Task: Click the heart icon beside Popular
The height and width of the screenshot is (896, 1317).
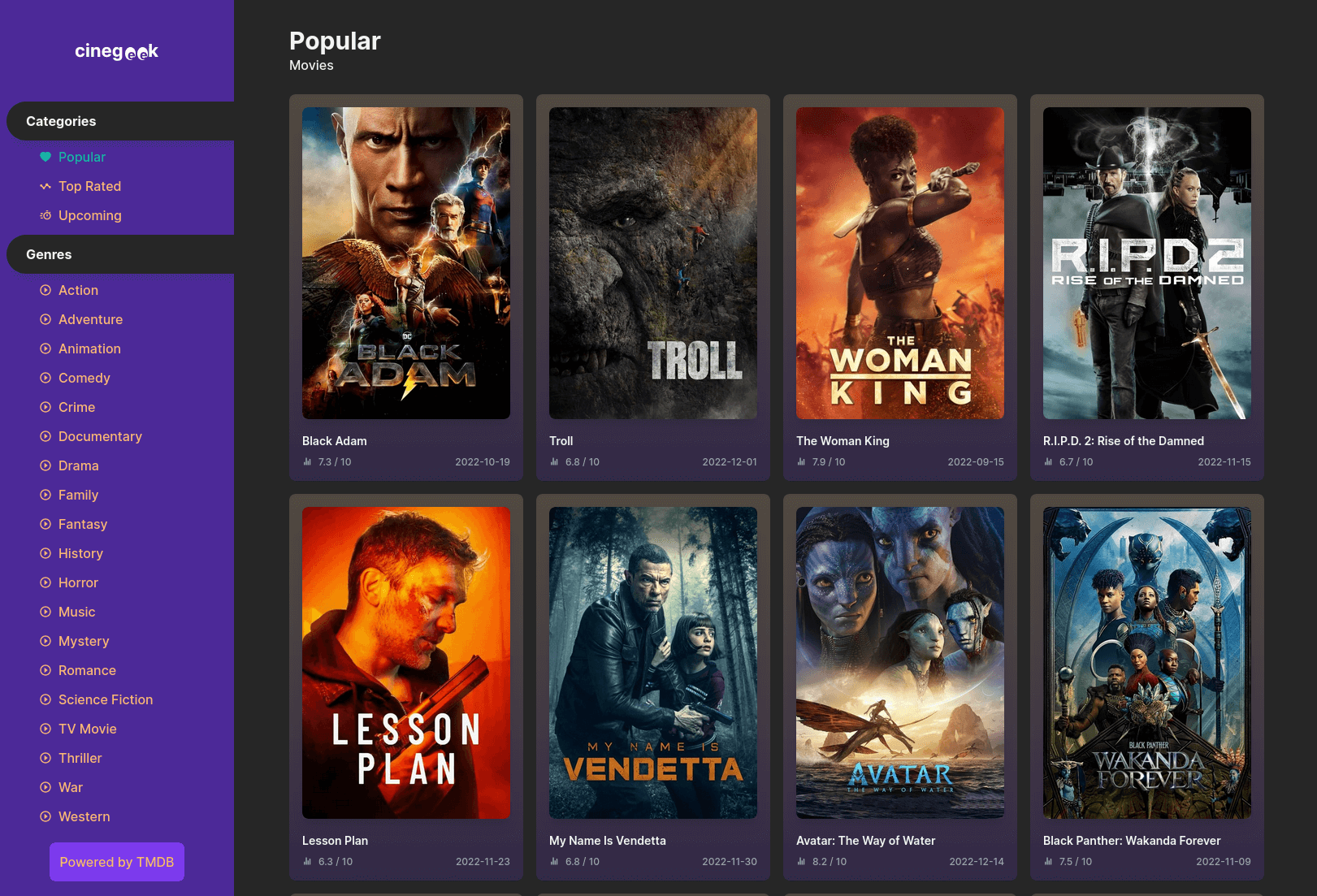Action: (x=45, y=157)
